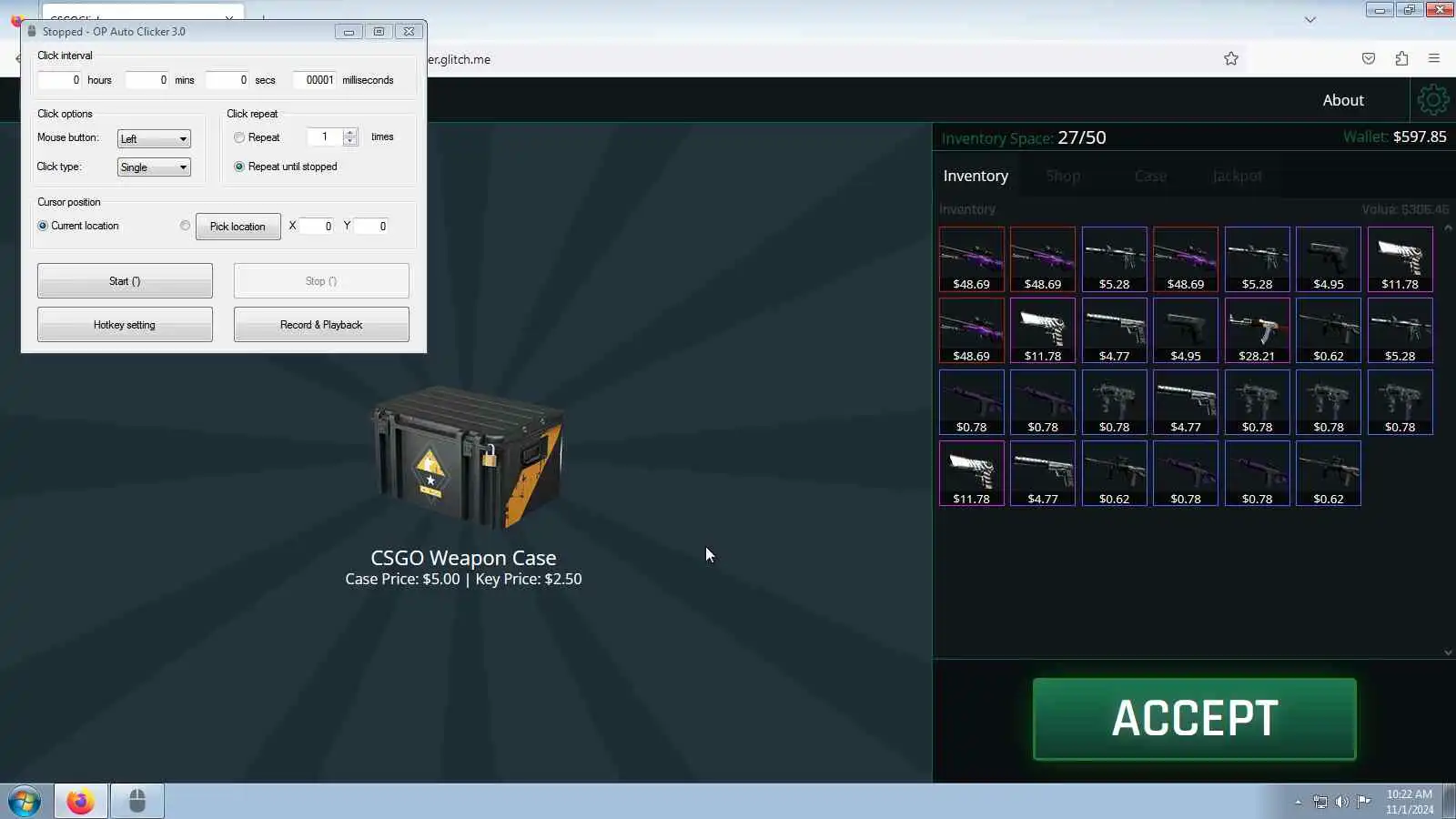Screen dimensions: 1456x819
Task: Focus the milliseconds interval field
Action: [x=315, y=80]
